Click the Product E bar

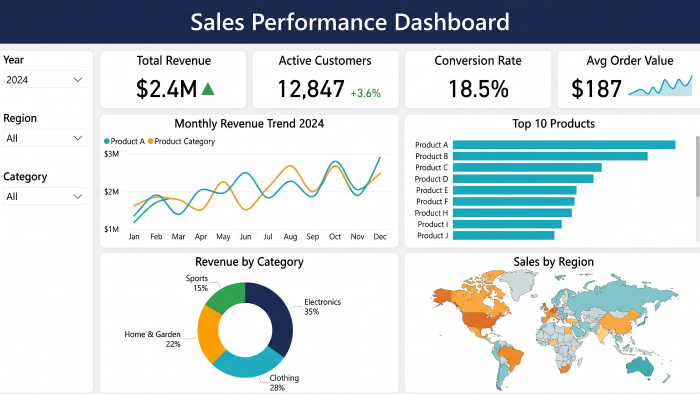(x=515, y=190)
